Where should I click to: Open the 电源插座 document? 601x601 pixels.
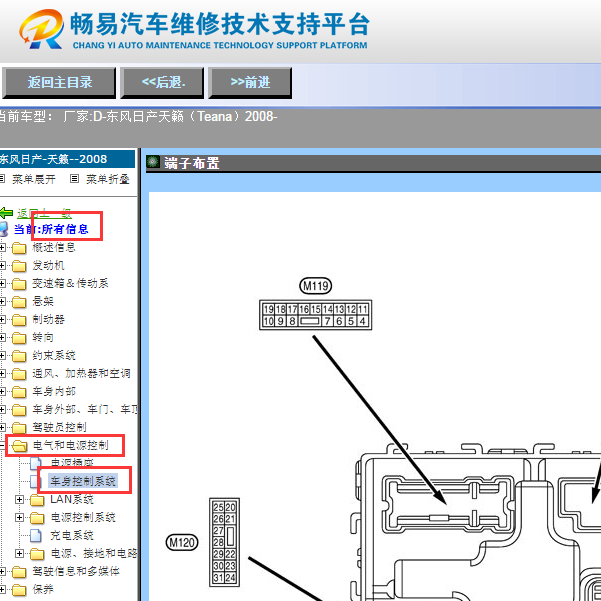[72, 463]
